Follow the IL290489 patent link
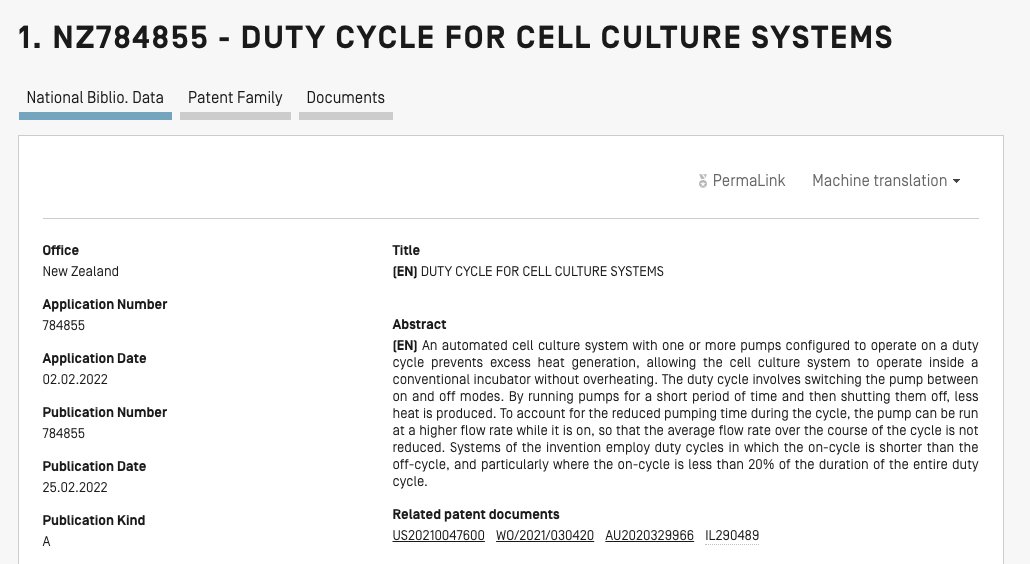1030x564 pixels. pyautogui.click(x=732, y=536)
